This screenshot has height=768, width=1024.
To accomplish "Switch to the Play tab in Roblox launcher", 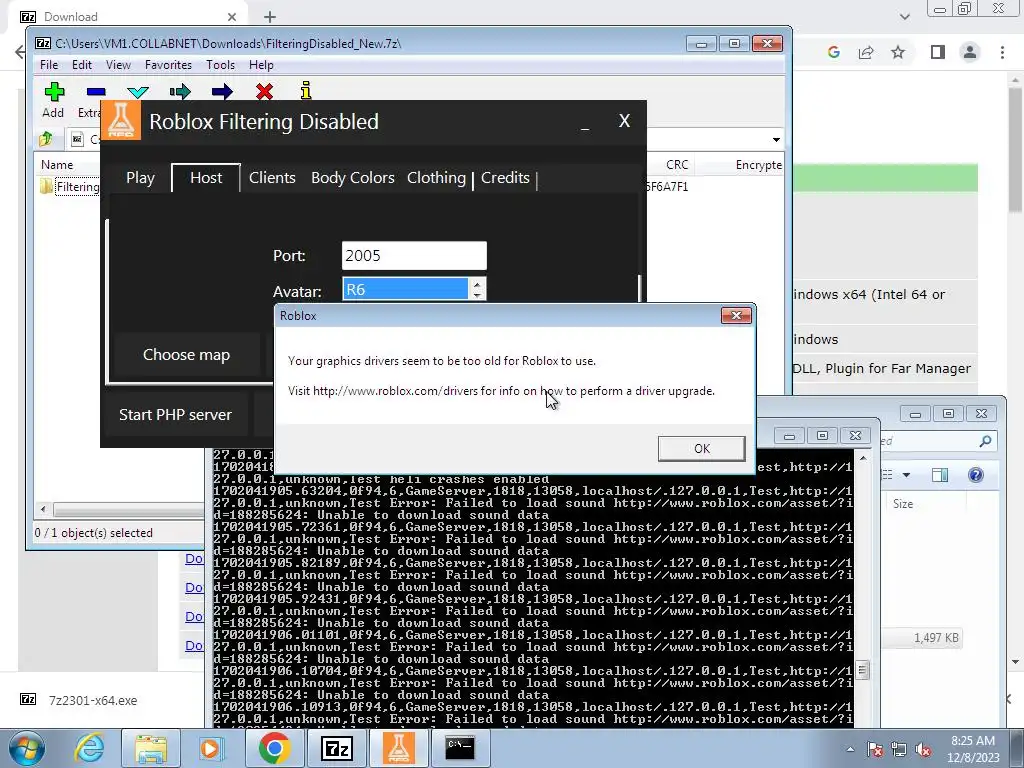I will (x=140, y=178).
